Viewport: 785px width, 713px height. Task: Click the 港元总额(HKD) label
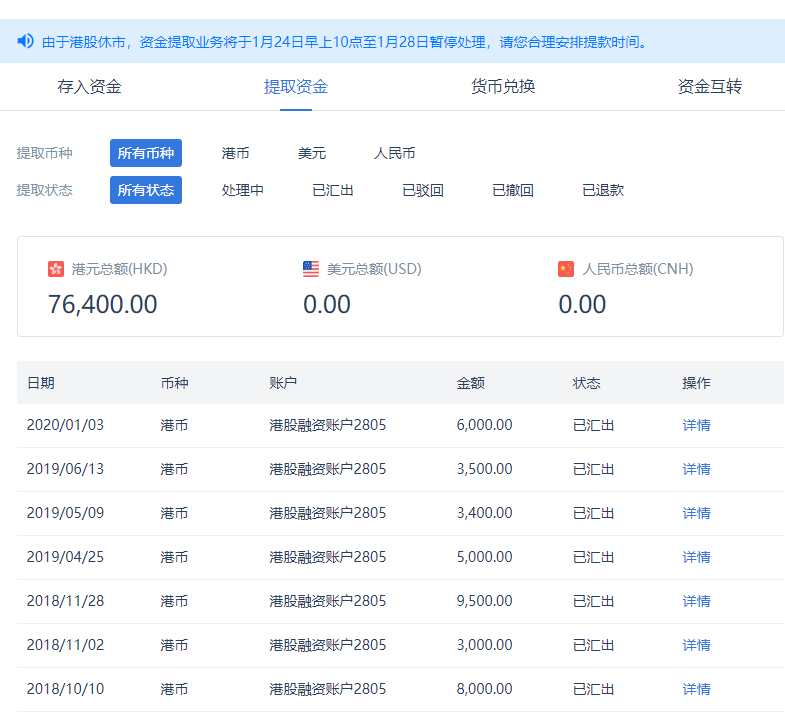pos(119,269)
